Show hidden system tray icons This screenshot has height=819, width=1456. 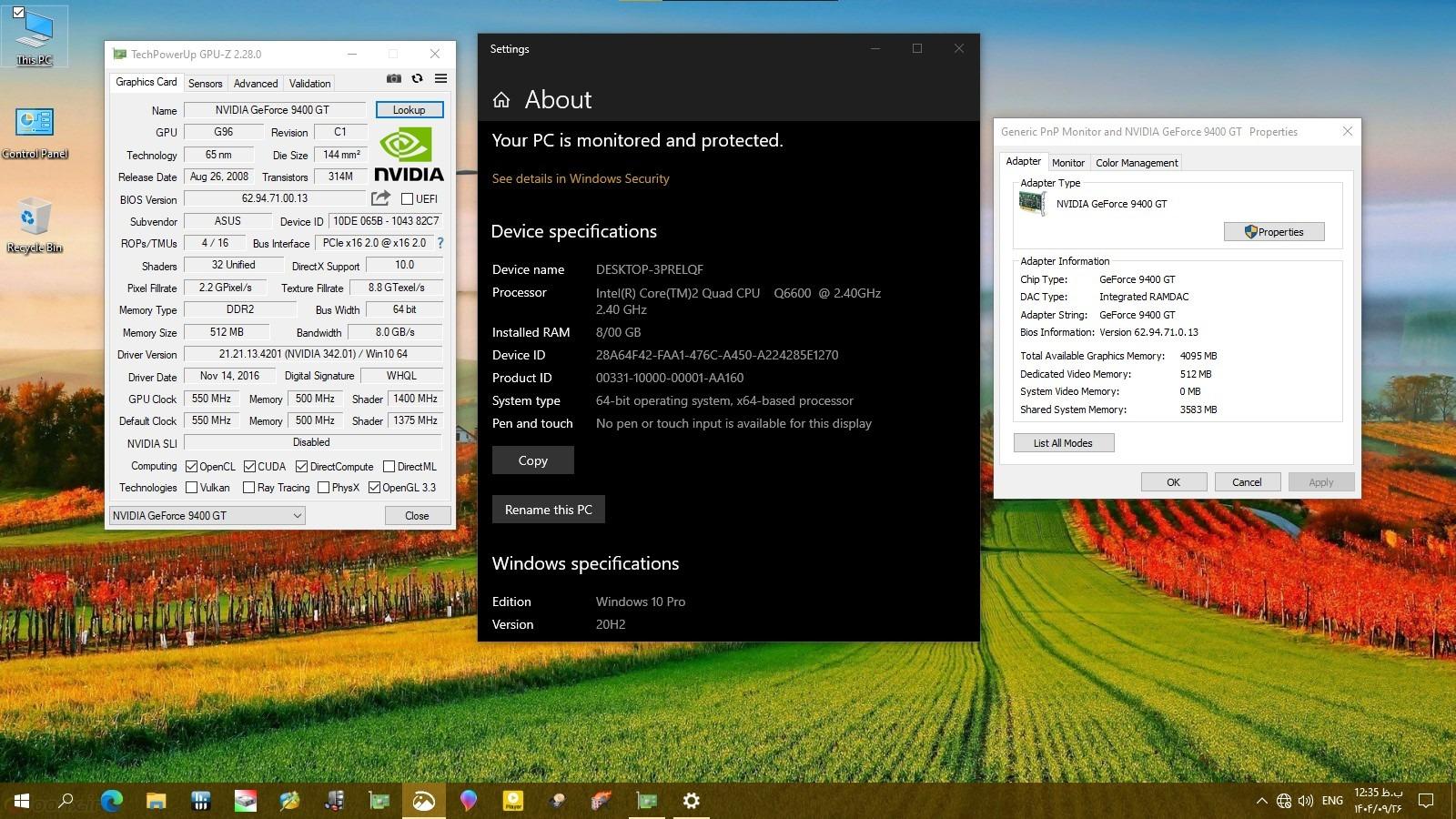pos(1261,801)
